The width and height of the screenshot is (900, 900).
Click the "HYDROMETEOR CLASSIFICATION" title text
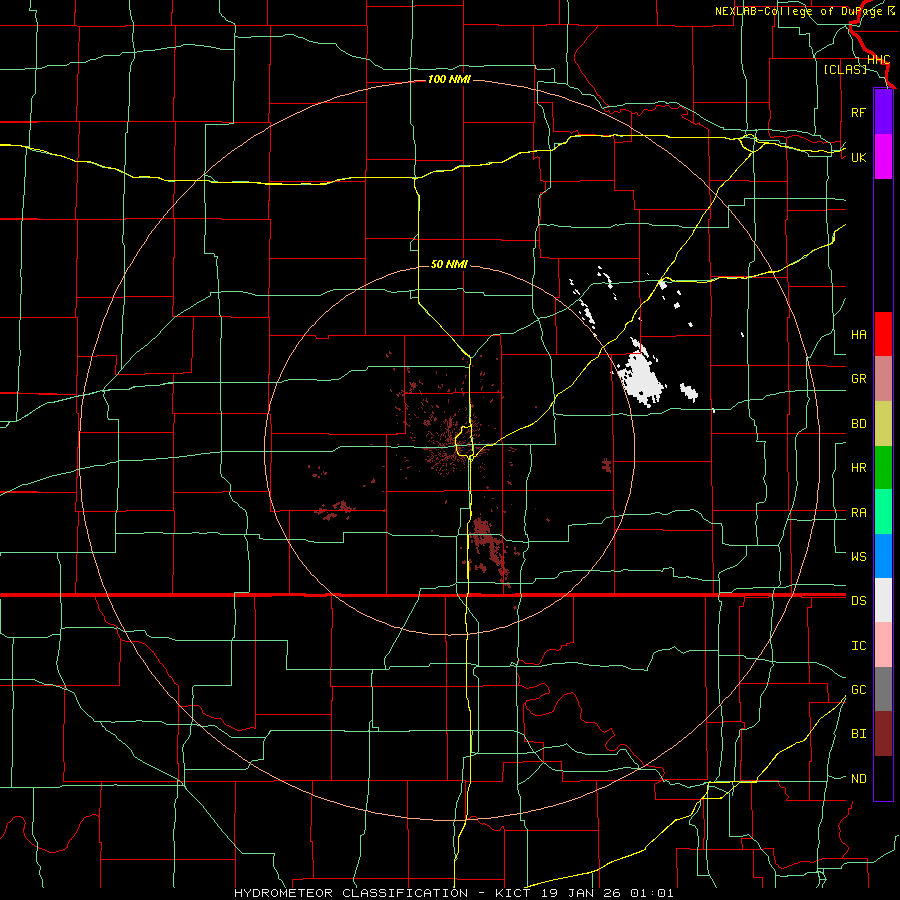pyautogui.click(x=351, y=893)
